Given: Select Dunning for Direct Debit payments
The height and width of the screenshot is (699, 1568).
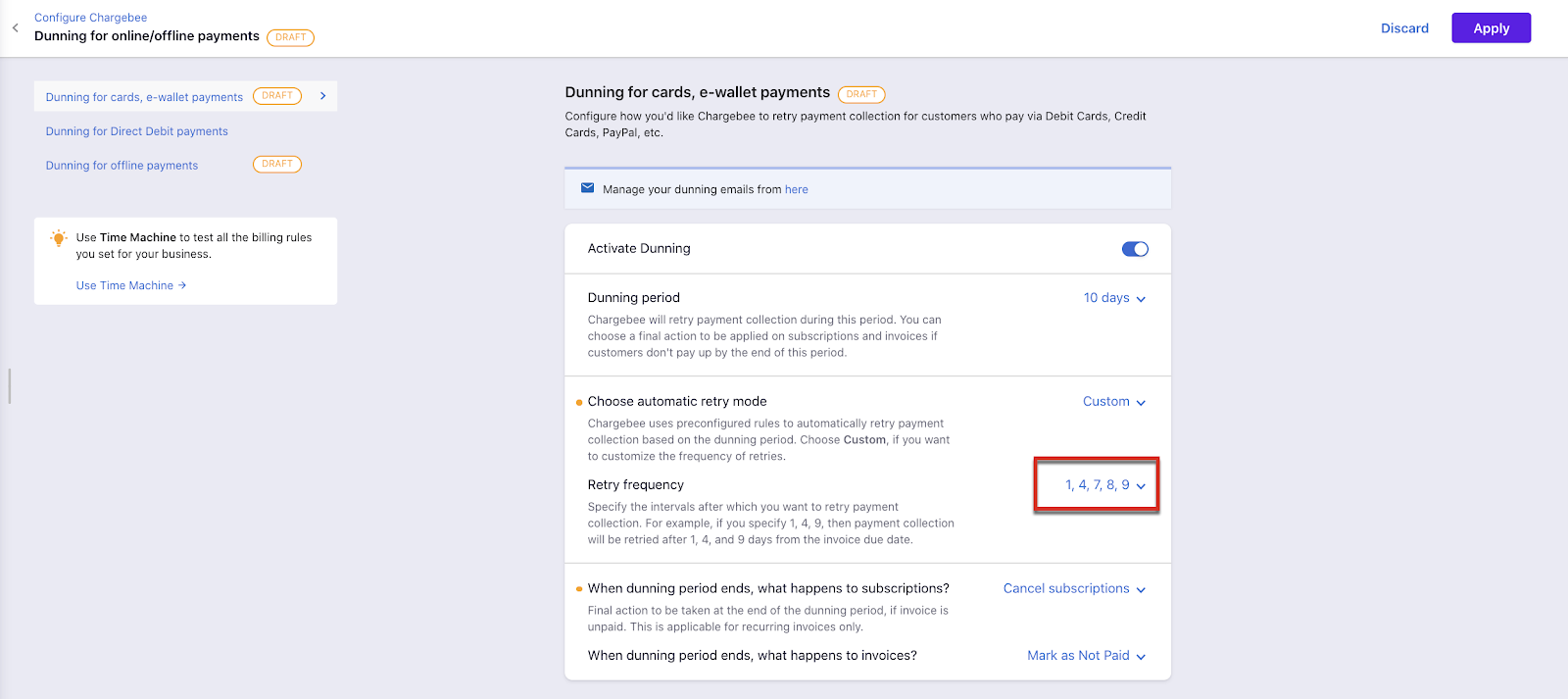Looking at the screenshot, I should point(137,131).
